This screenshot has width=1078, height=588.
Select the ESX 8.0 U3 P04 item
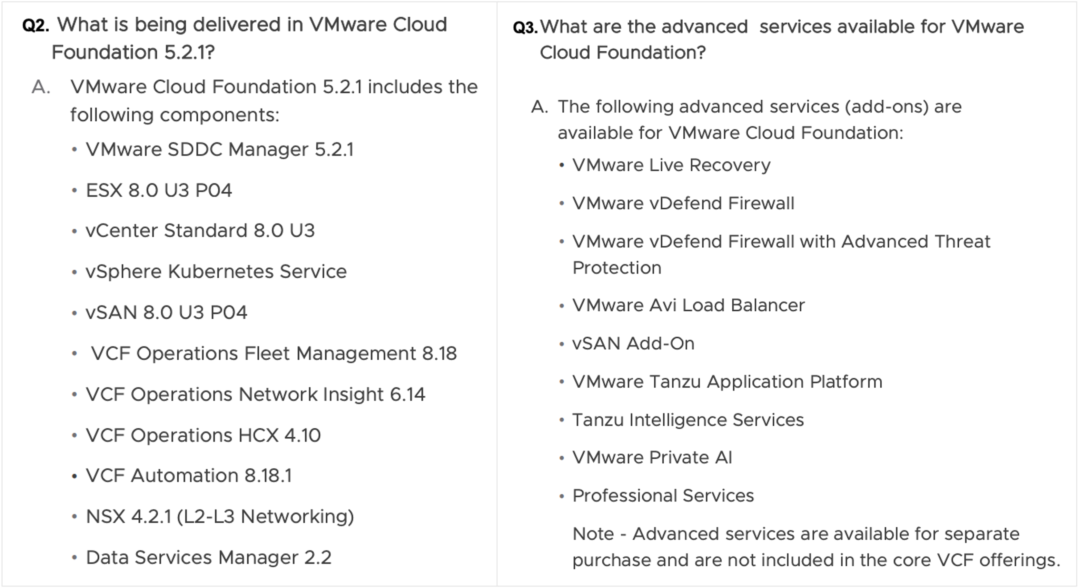[159, 190]
